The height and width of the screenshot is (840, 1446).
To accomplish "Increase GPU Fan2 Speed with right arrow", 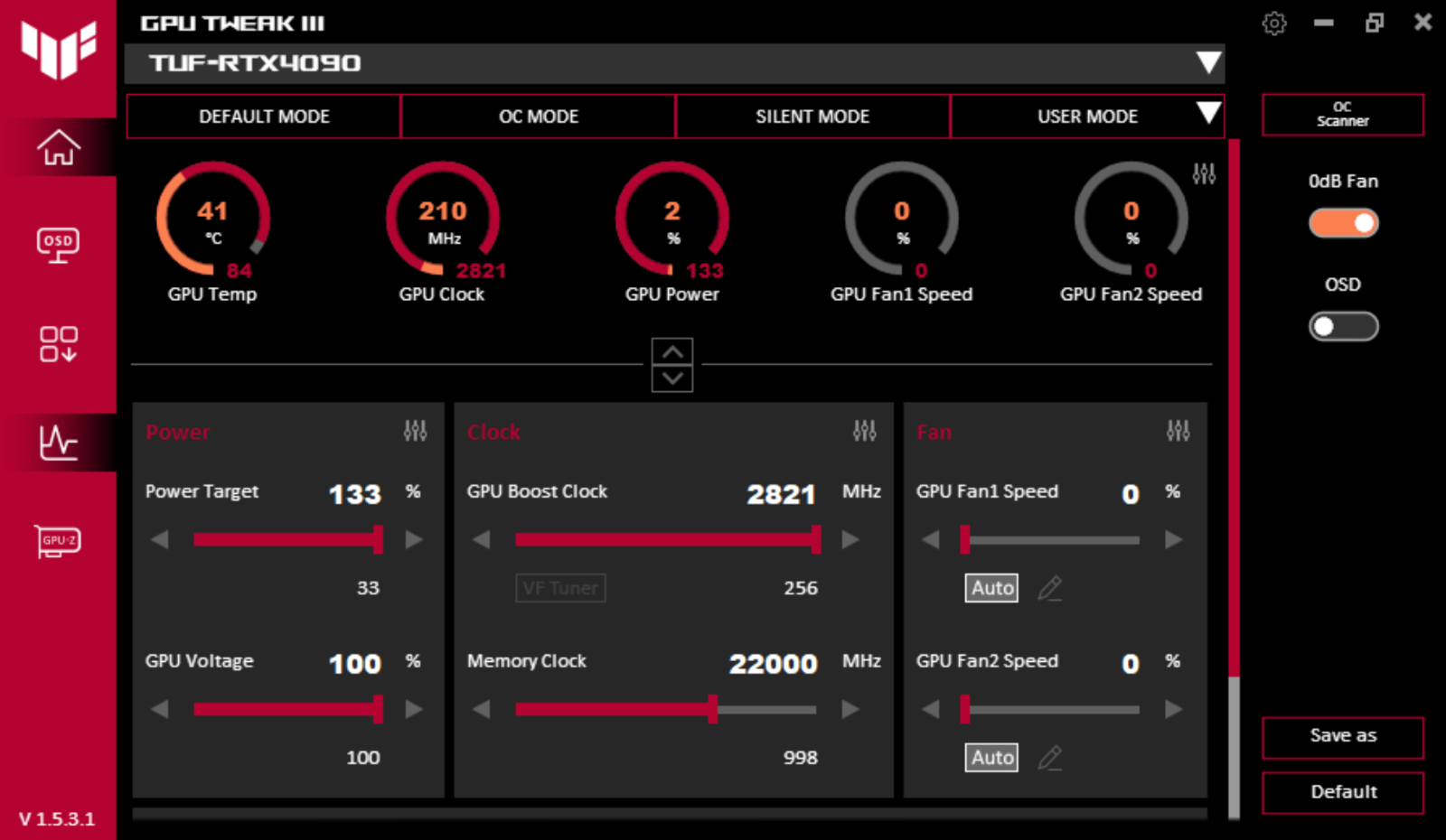I will (x=1173, y=709).
